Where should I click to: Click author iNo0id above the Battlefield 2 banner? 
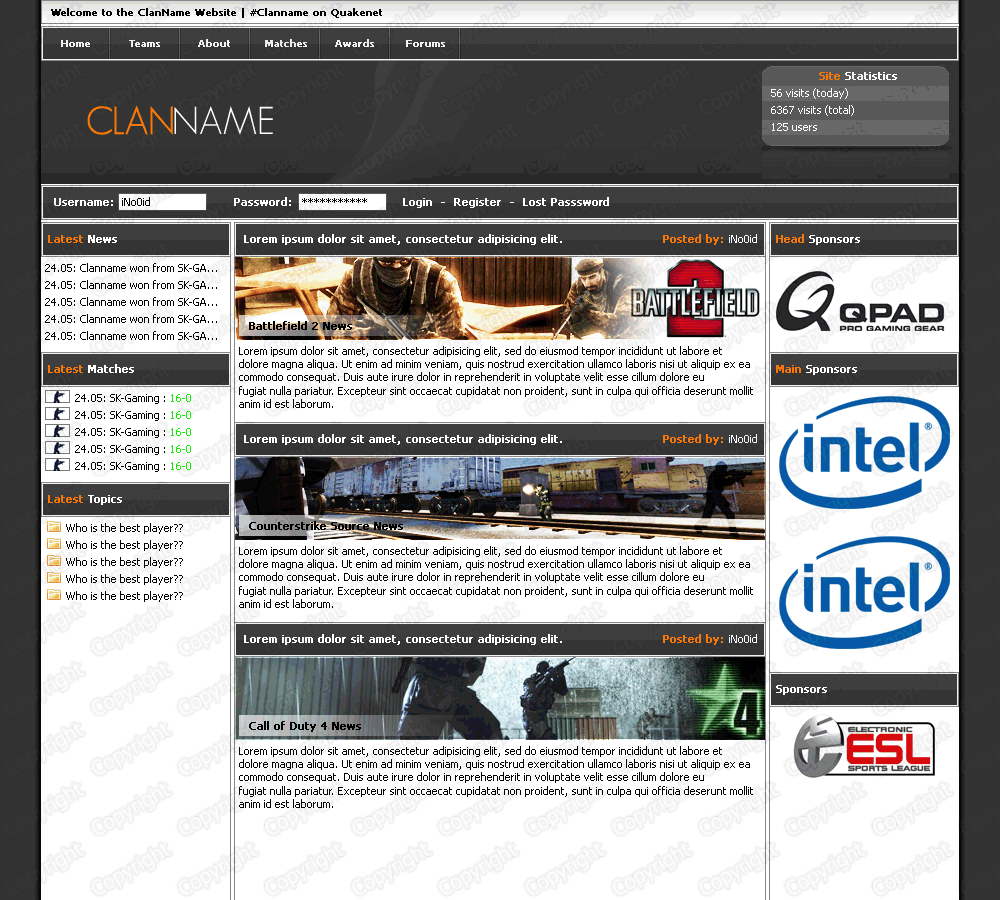tap(742, 239)
